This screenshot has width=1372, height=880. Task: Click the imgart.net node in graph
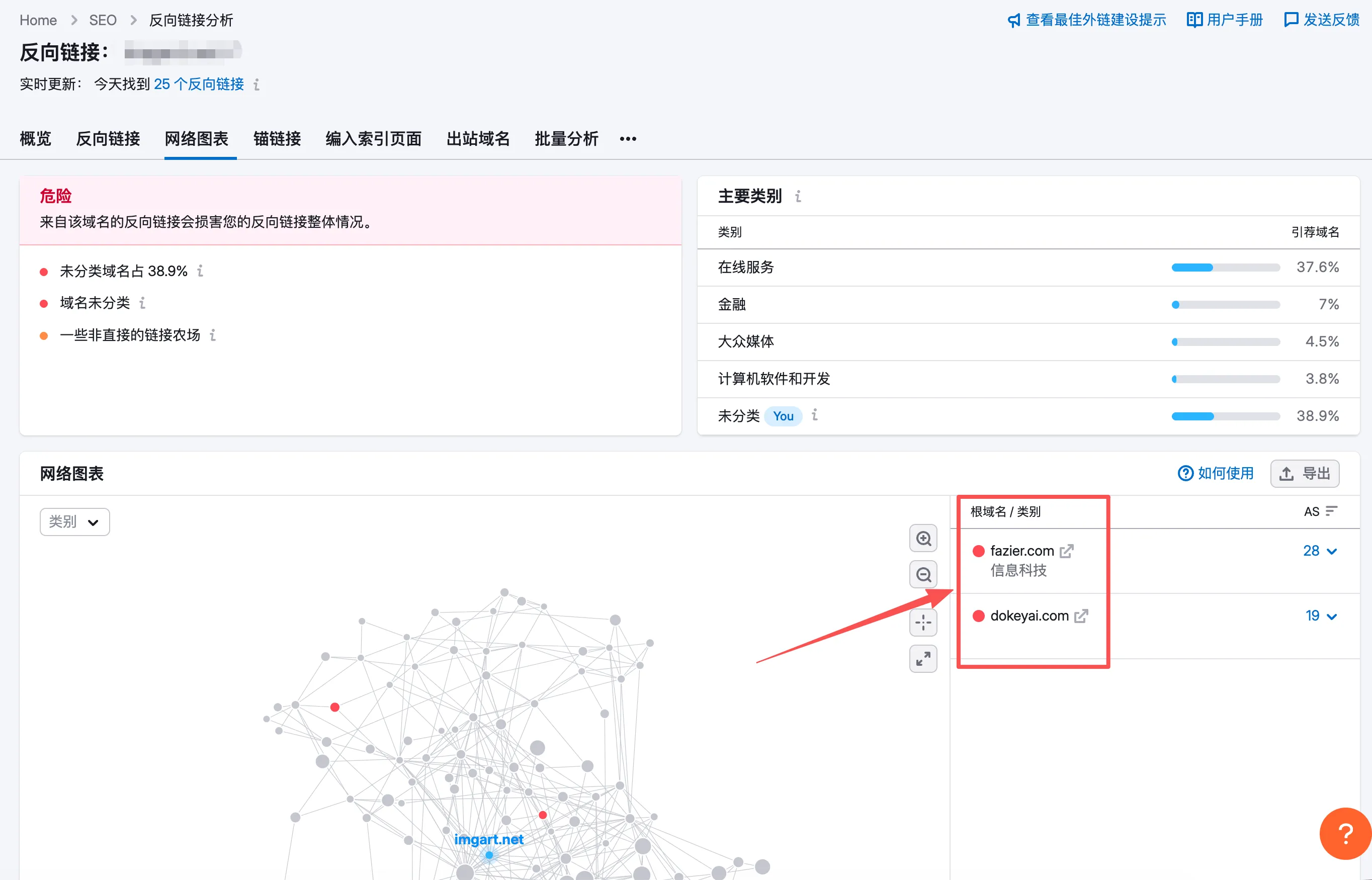489,855
